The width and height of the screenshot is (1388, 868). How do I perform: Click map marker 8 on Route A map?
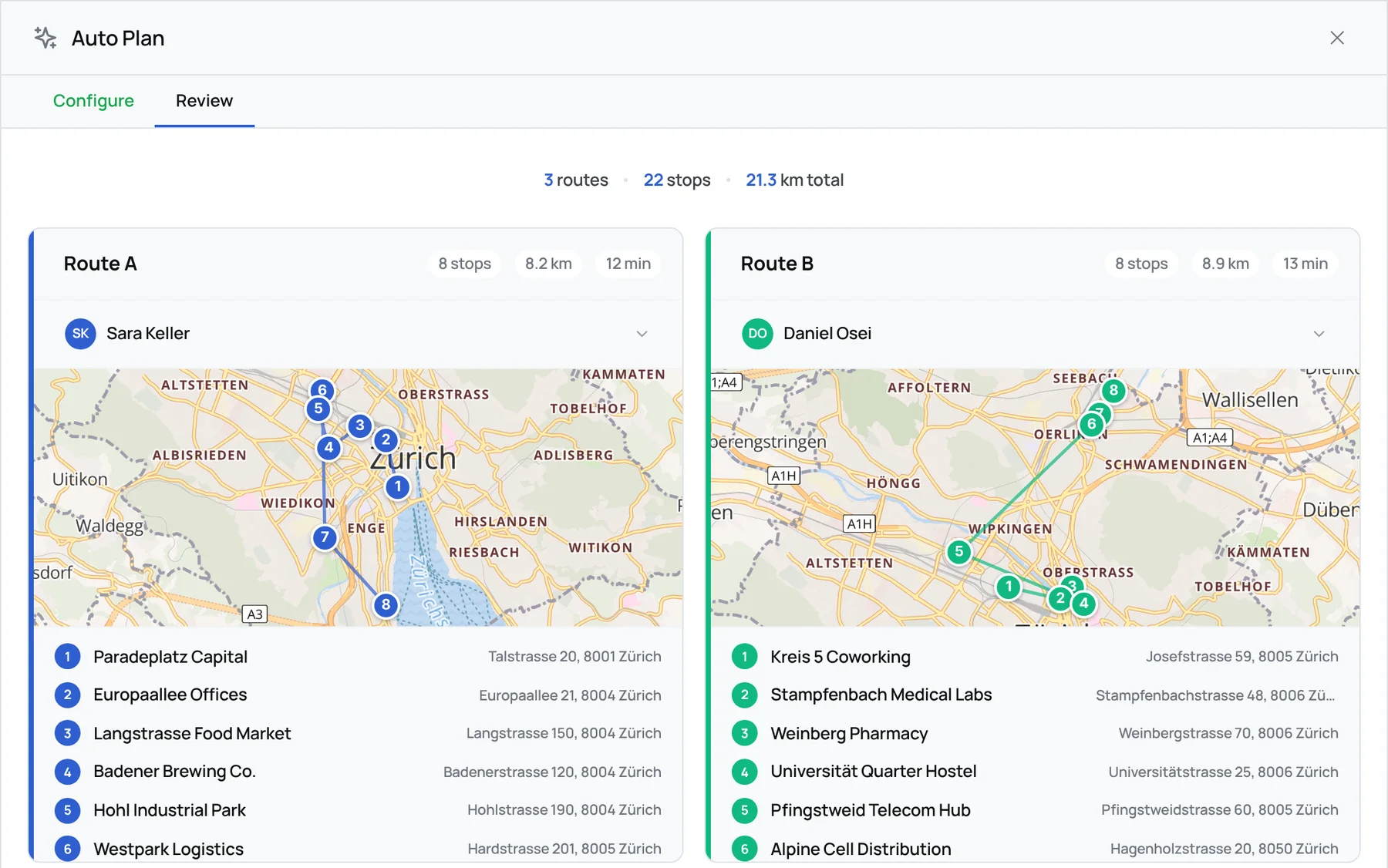[386, 605]
